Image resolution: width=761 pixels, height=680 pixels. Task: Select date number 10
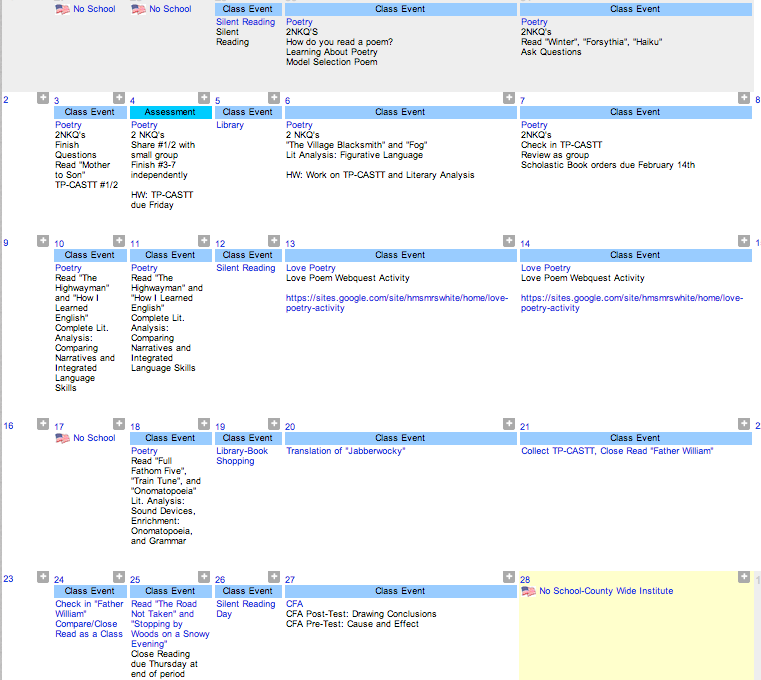[59, 244]
